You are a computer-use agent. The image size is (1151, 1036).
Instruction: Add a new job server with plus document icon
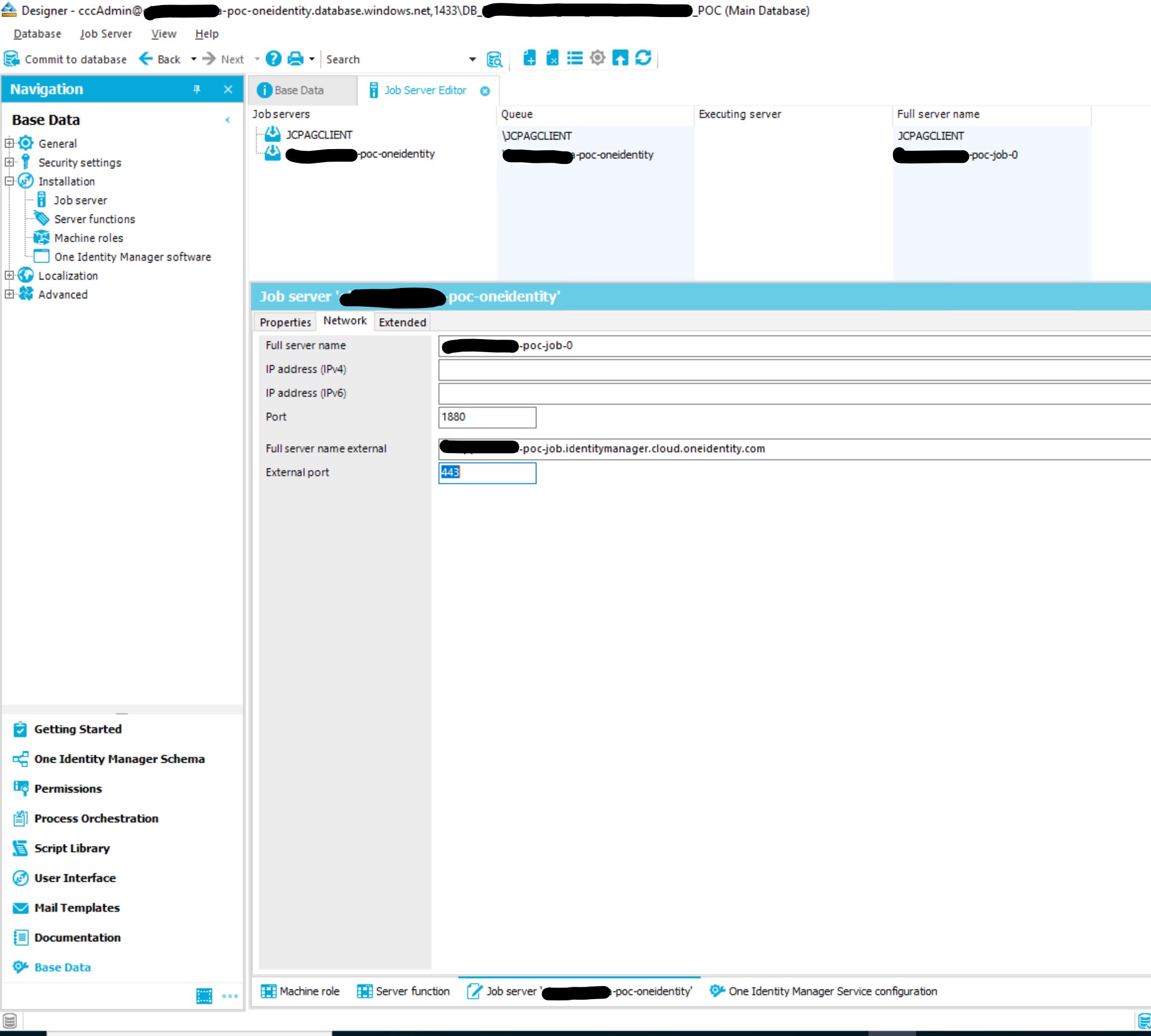[x=530, y=58]
